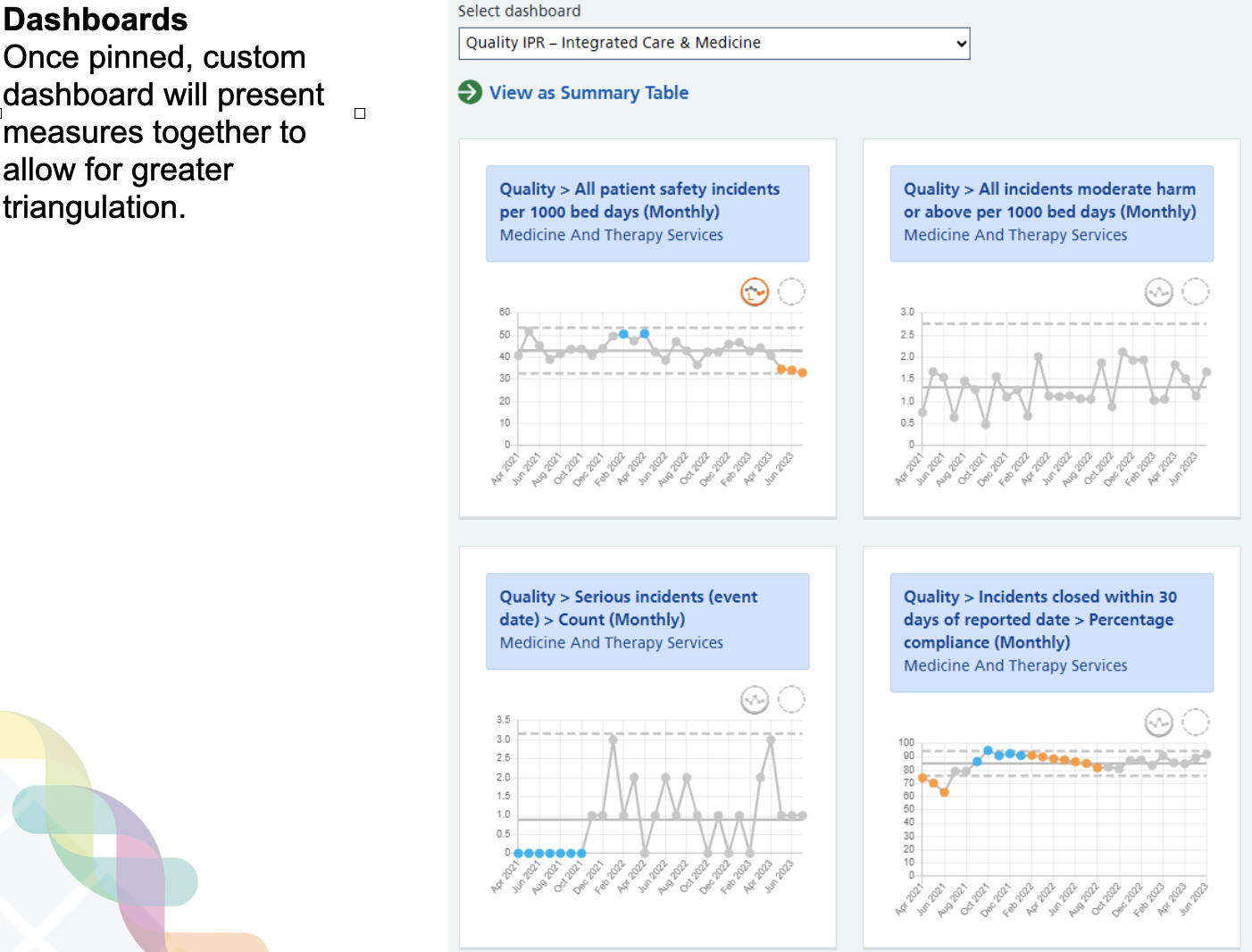Select the variation icon on Incidents closed chart
The width and height of the screenshot is (1252, 952).
tap(1159, 723)
